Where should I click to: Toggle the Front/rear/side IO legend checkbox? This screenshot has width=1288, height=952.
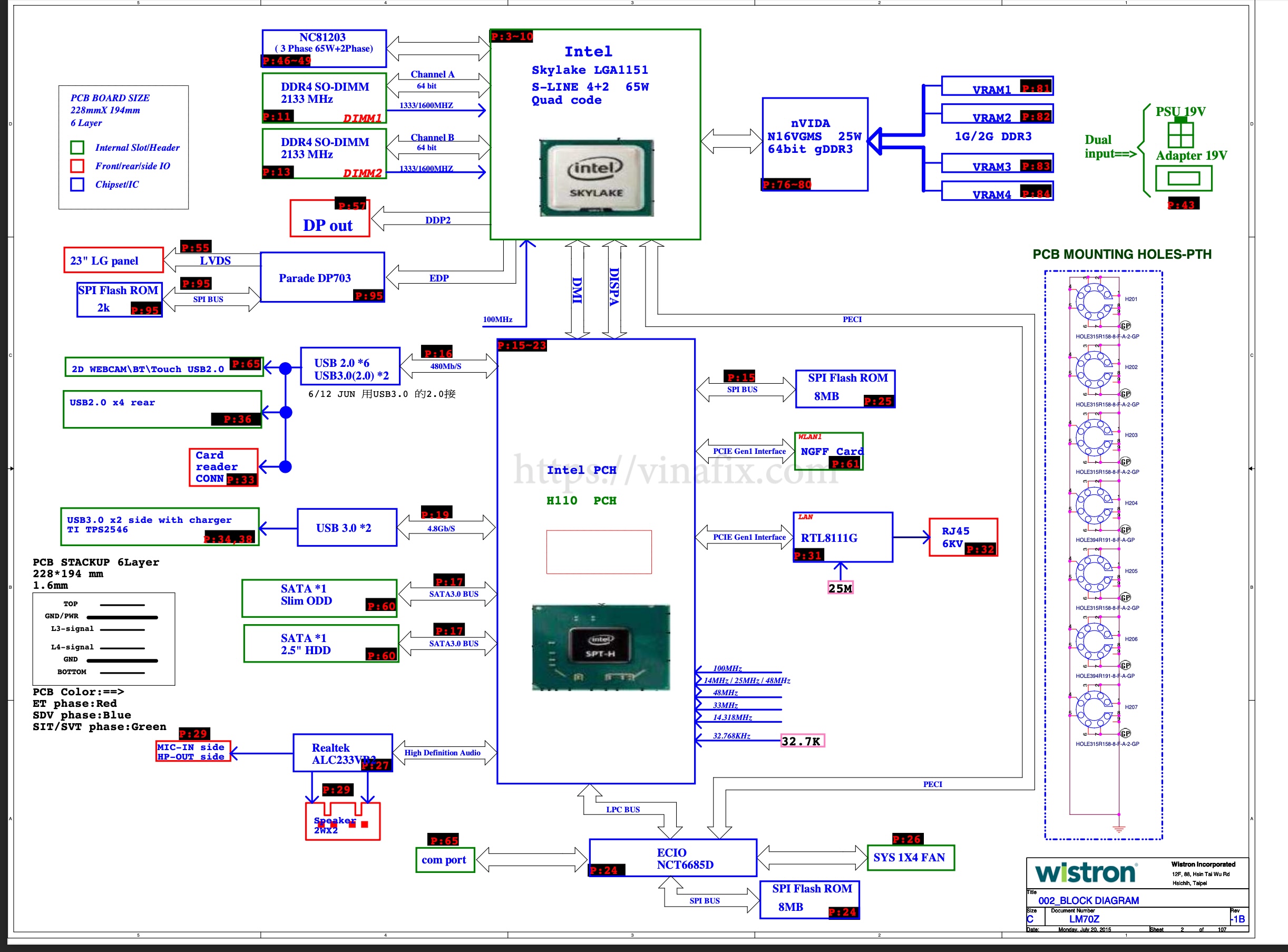(x=79, y=166)
